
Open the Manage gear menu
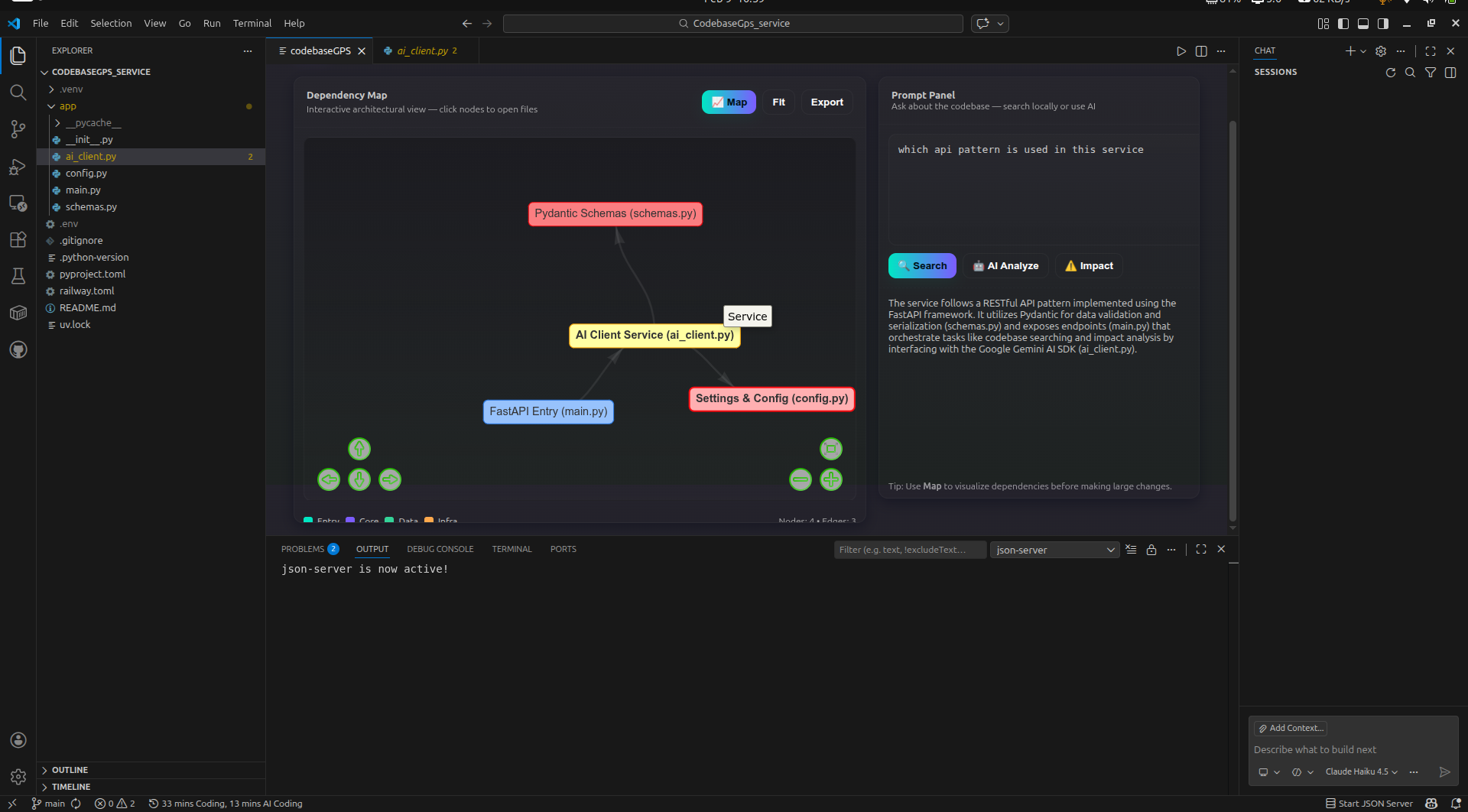click(18, 777)
